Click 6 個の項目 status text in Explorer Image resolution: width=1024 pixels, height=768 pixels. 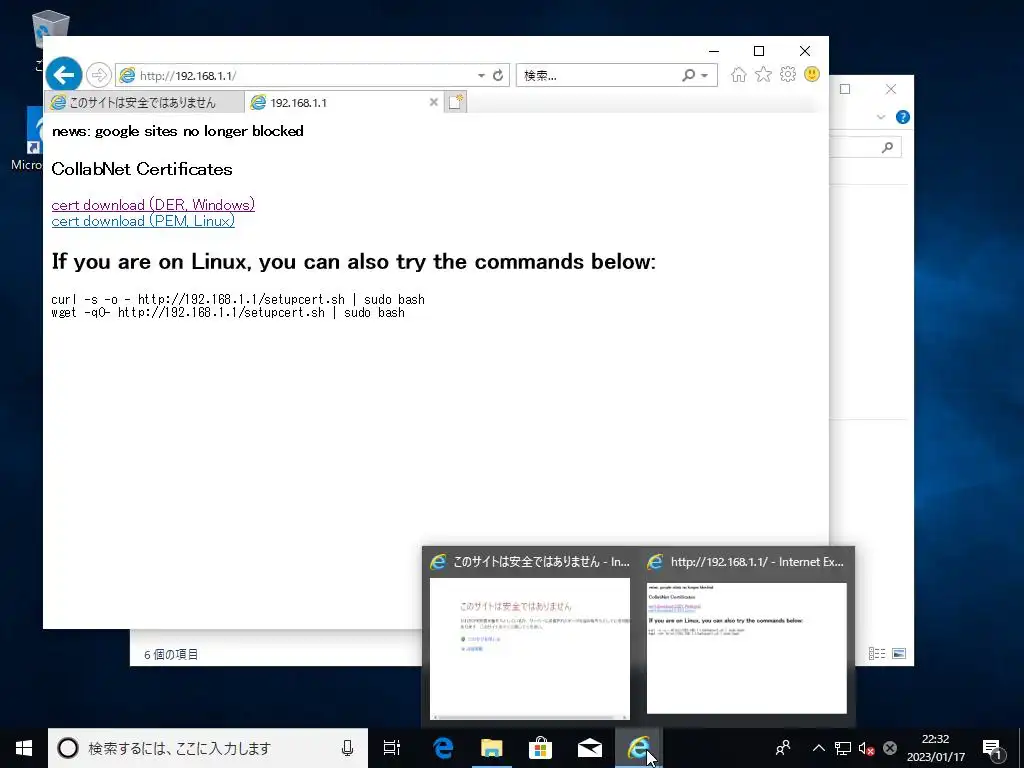click(171, 654)
